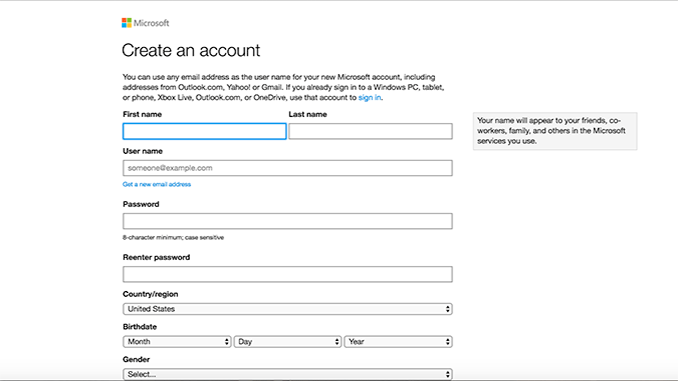Click the Gender label

pyautogui.click(x=136, y=359)
